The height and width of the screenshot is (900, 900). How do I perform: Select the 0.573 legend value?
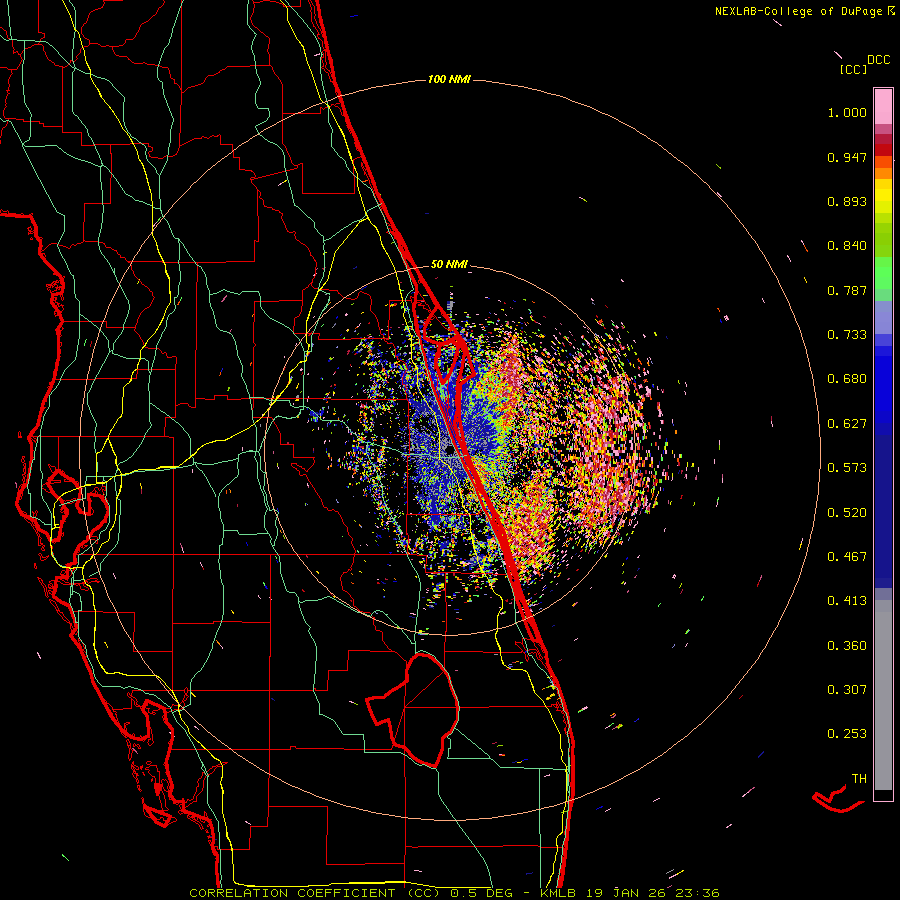tap(847, 468)
